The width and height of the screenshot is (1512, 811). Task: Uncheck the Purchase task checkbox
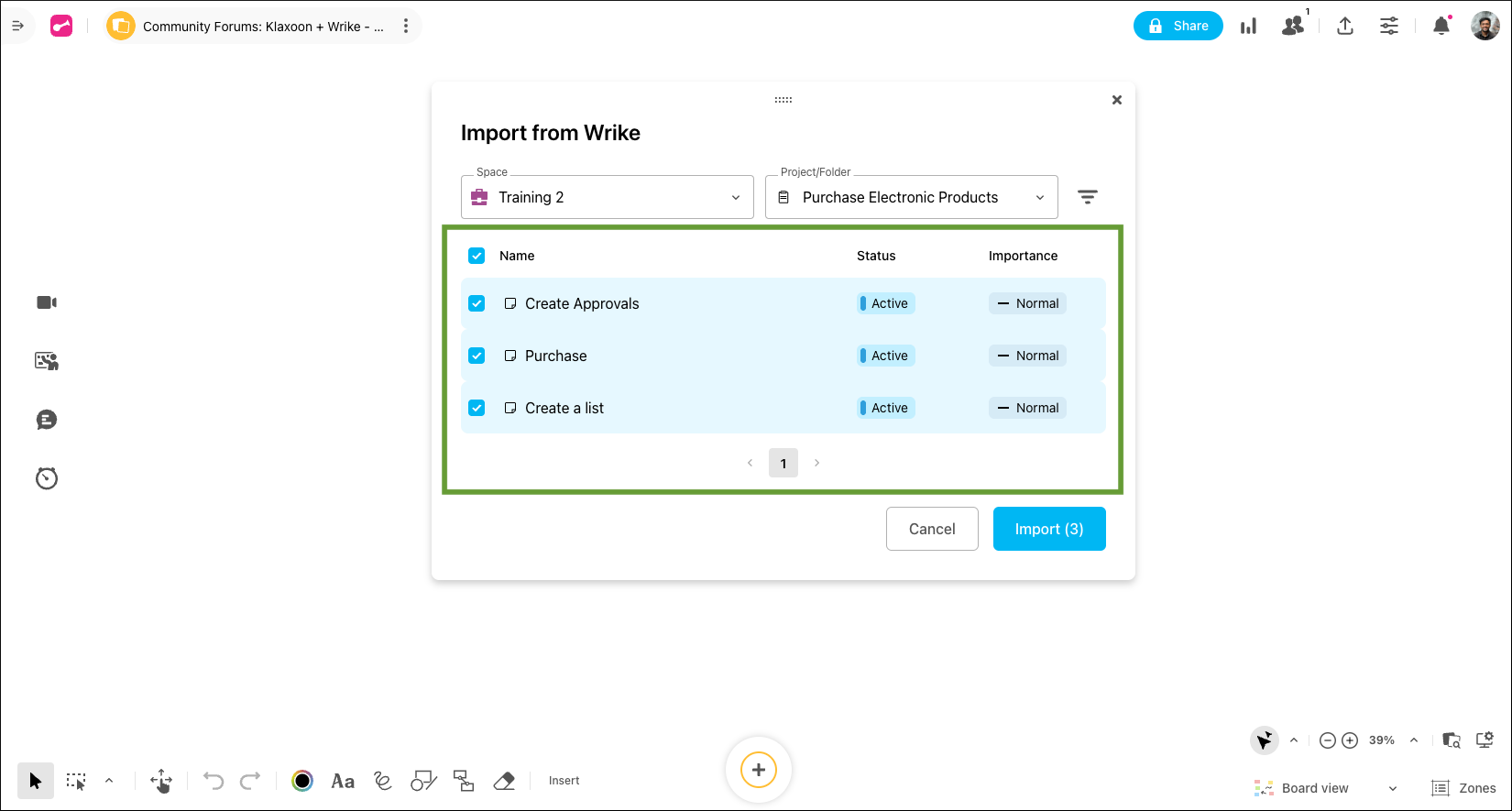477,356
